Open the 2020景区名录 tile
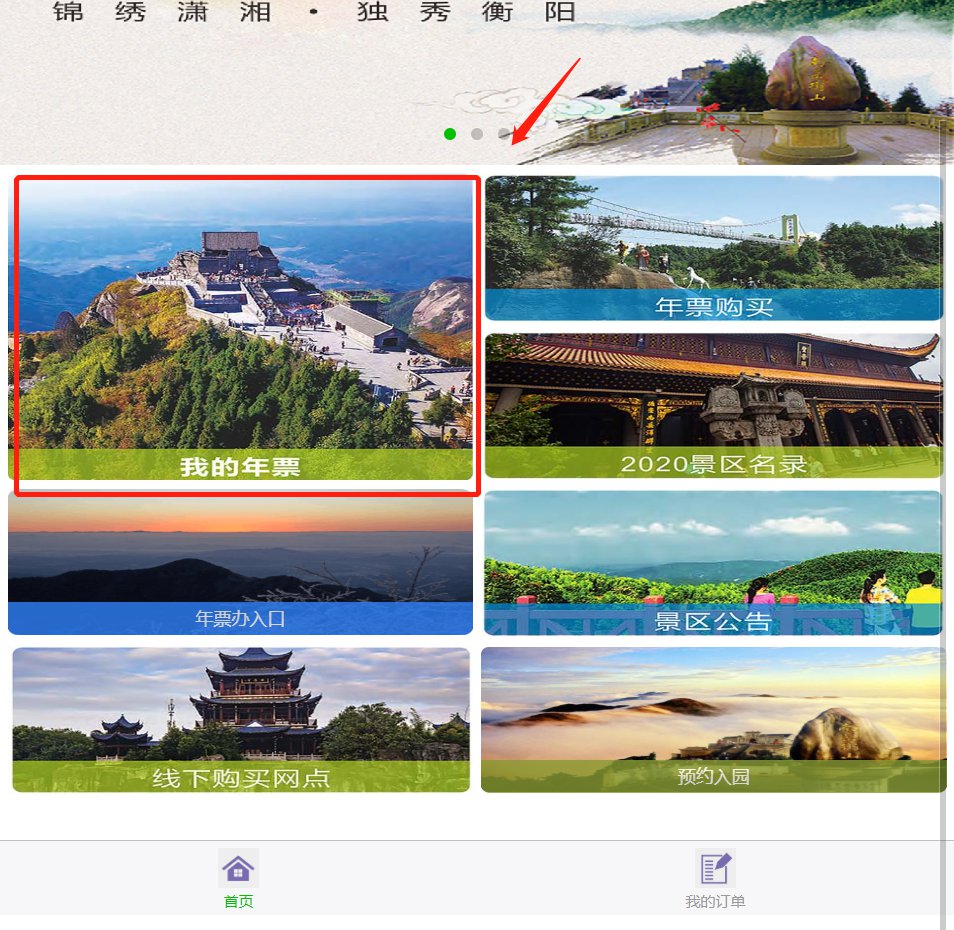This screenshot has width=954, height=930. click(x=714, y=405)
